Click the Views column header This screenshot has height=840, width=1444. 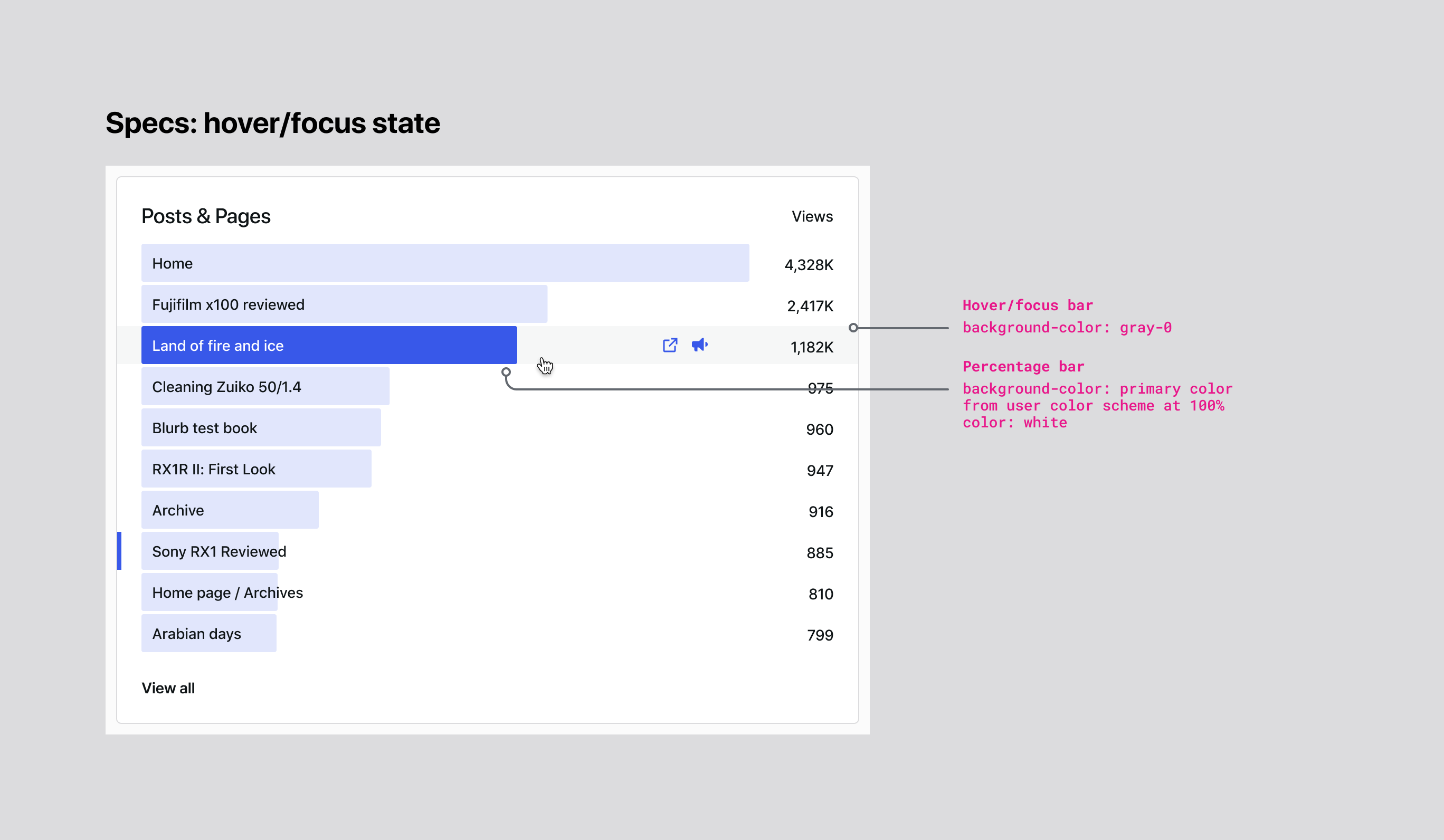[813, 216]
